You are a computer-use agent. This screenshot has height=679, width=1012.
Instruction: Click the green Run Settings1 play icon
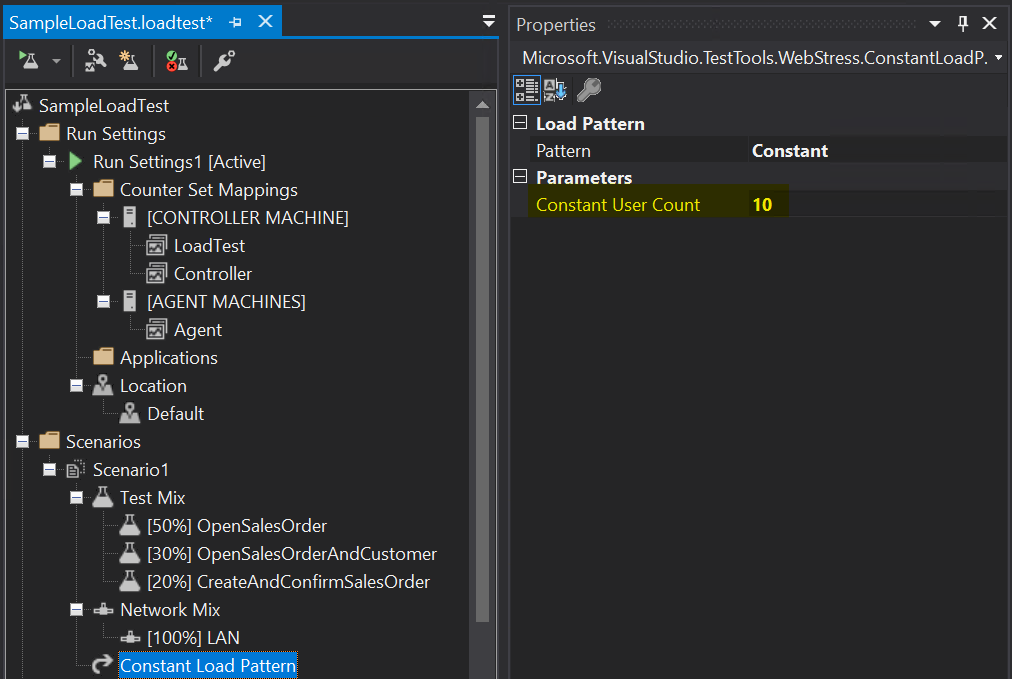coord(76,161)
